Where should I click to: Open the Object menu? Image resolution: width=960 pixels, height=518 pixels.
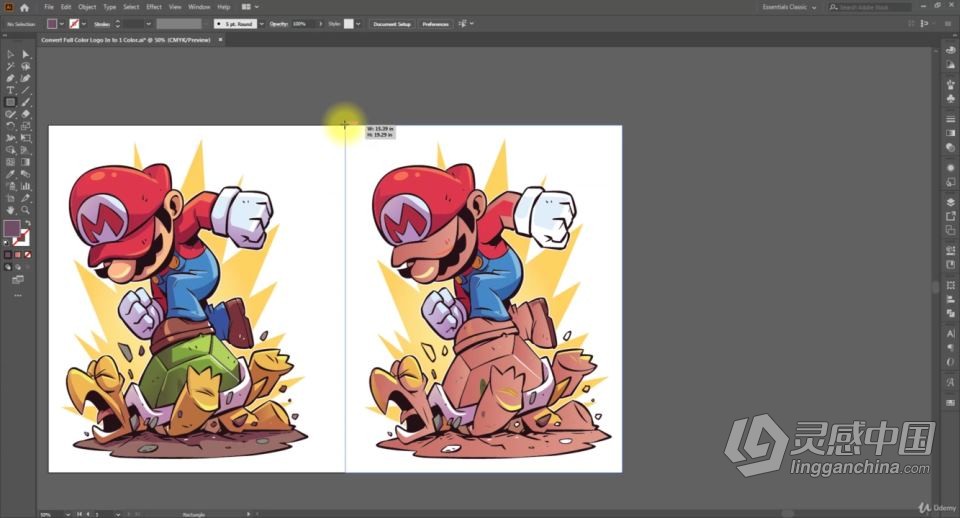(x=87, y=7)
